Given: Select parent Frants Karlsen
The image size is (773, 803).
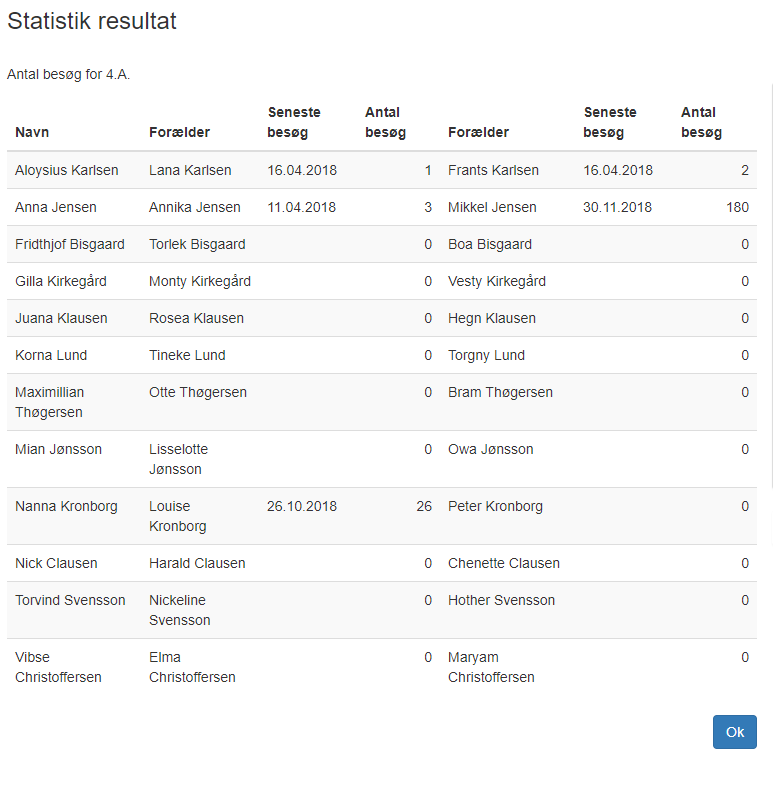Looking at the screenshot, I should click(493, 170).
